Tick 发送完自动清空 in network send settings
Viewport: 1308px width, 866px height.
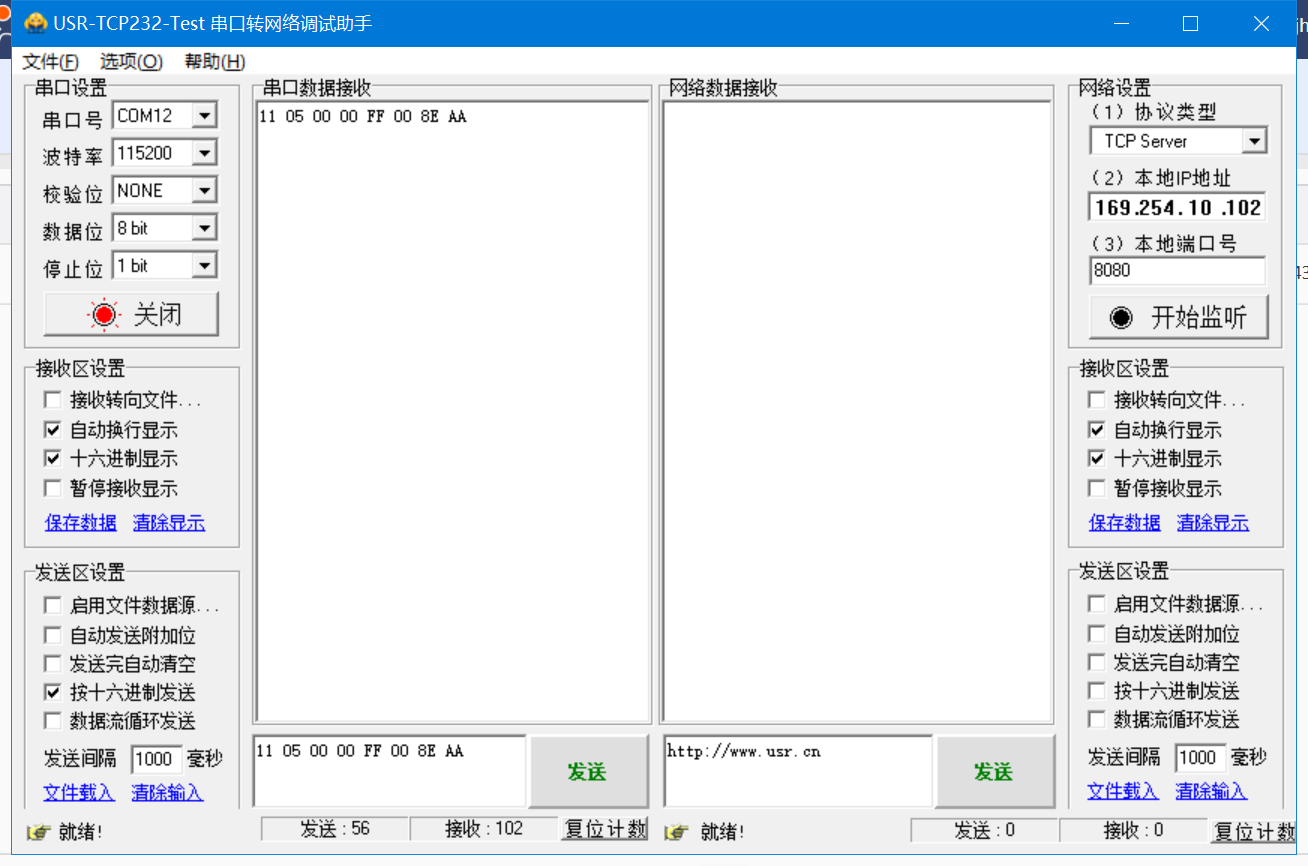[1097, 662]
